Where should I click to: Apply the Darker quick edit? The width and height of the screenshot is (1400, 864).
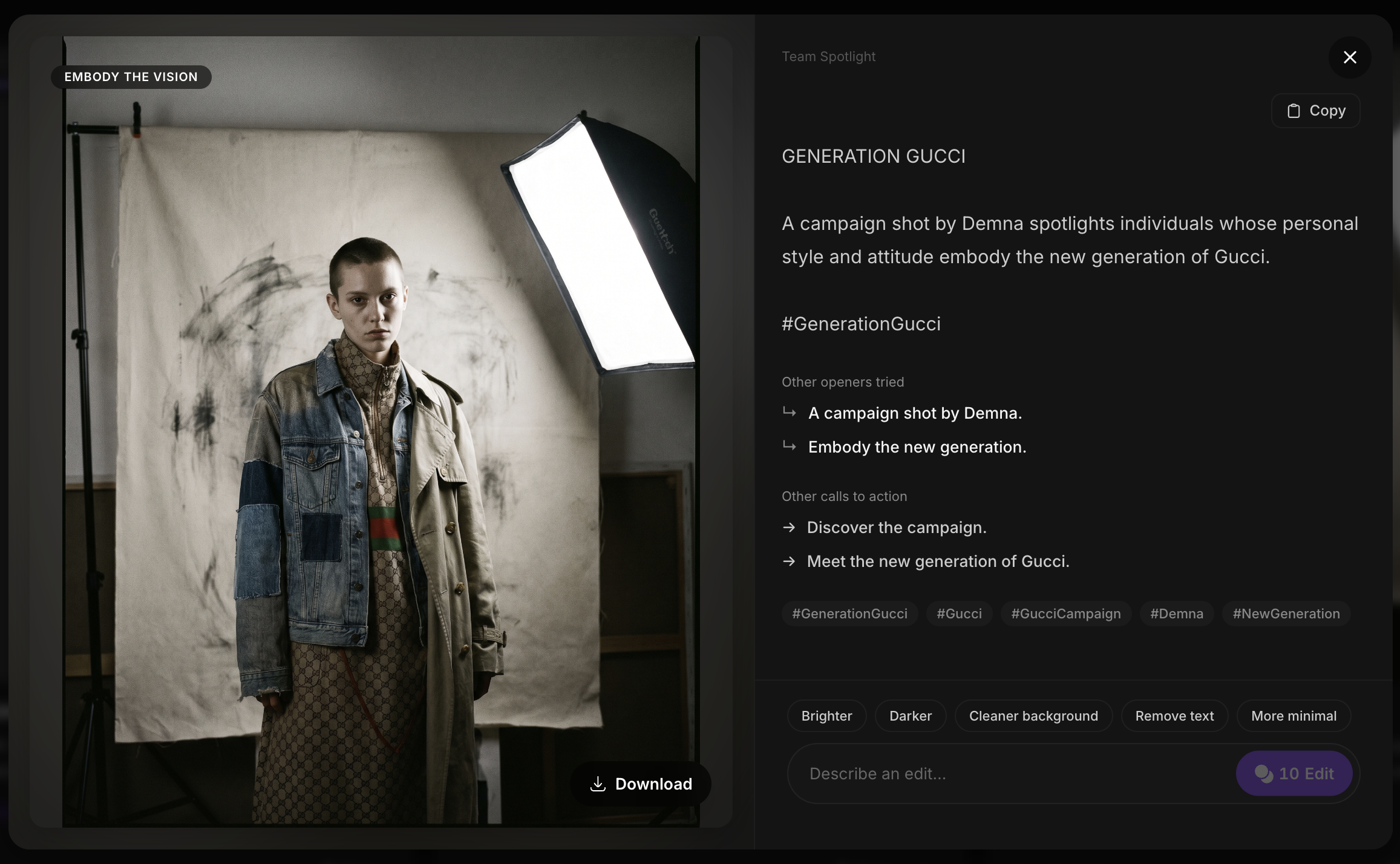point(911,716)
